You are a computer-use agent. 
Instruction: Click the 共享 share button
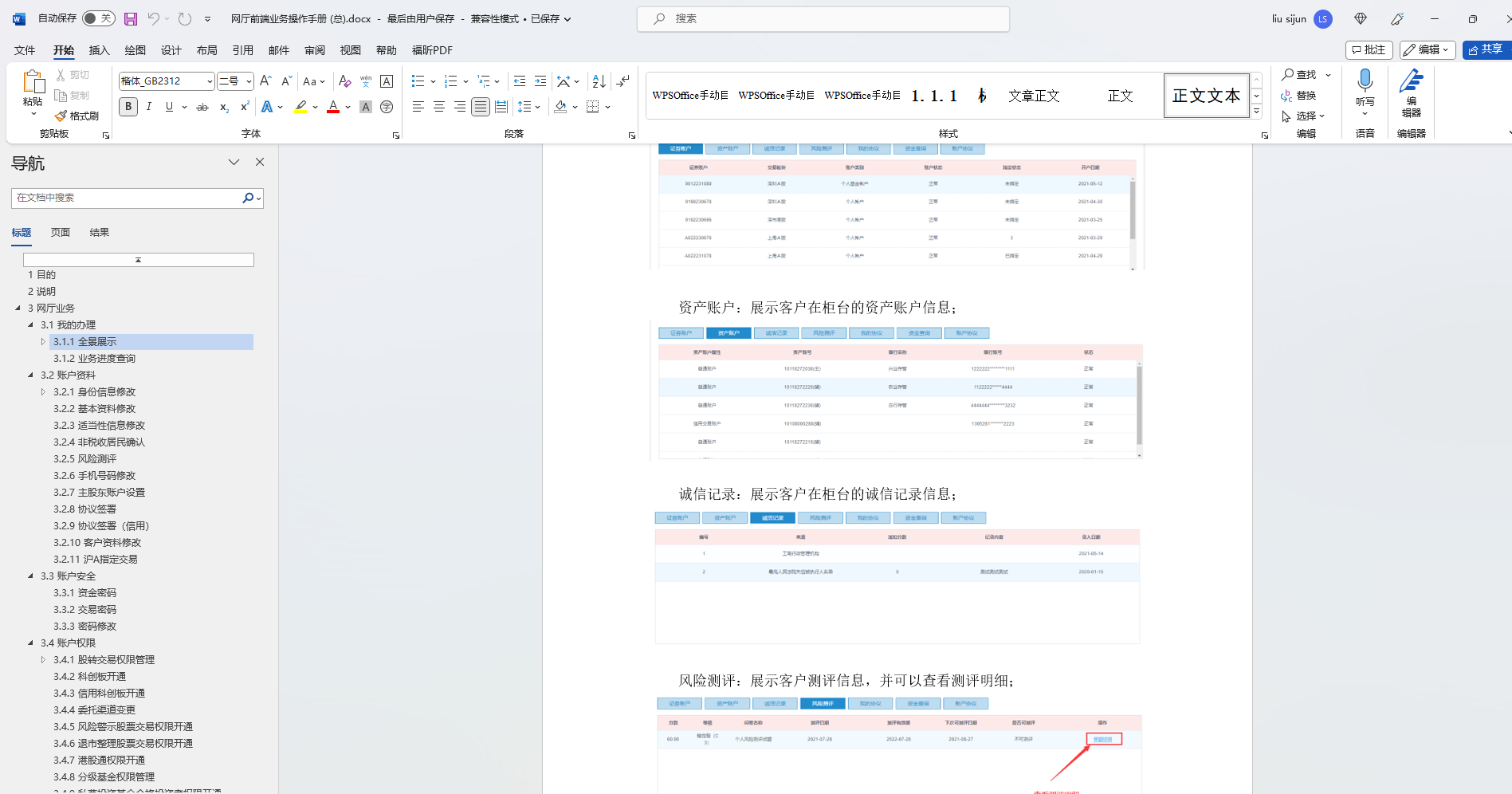[x=1486, y=49]
